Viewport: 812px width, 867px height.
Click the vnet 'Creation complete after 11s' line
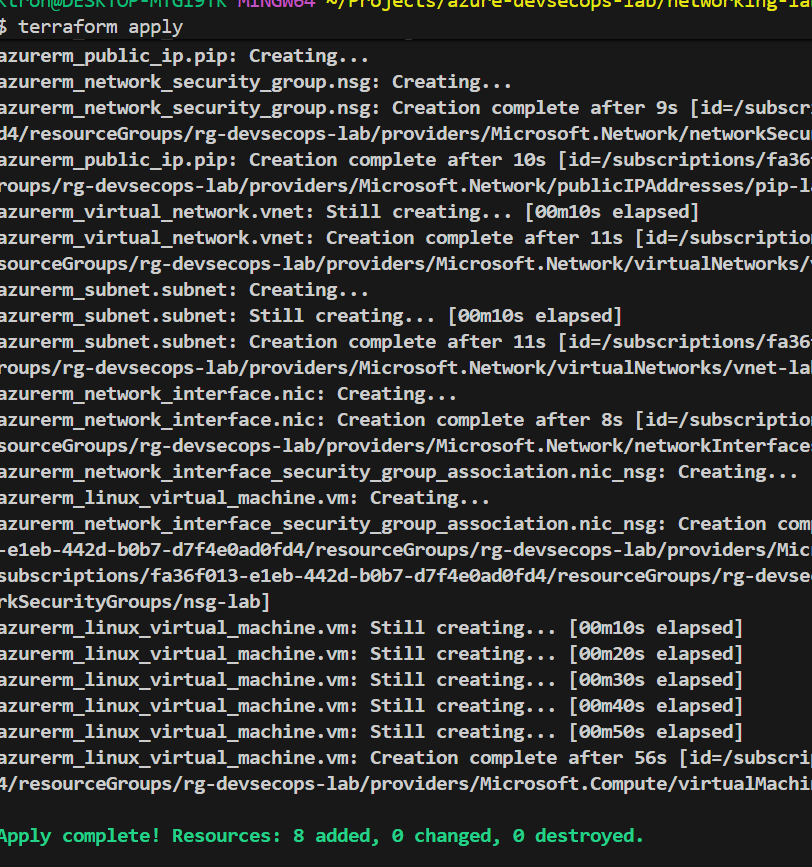coord(400,238)
